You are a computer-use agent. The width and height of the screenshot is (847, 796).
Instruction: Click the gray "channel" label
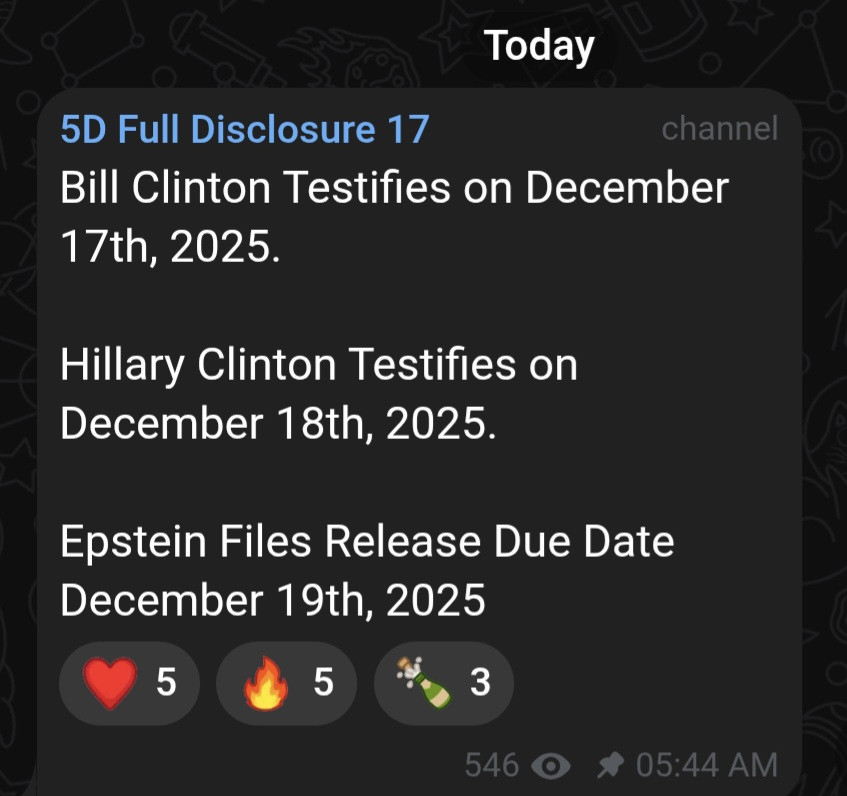click(719, 128)
